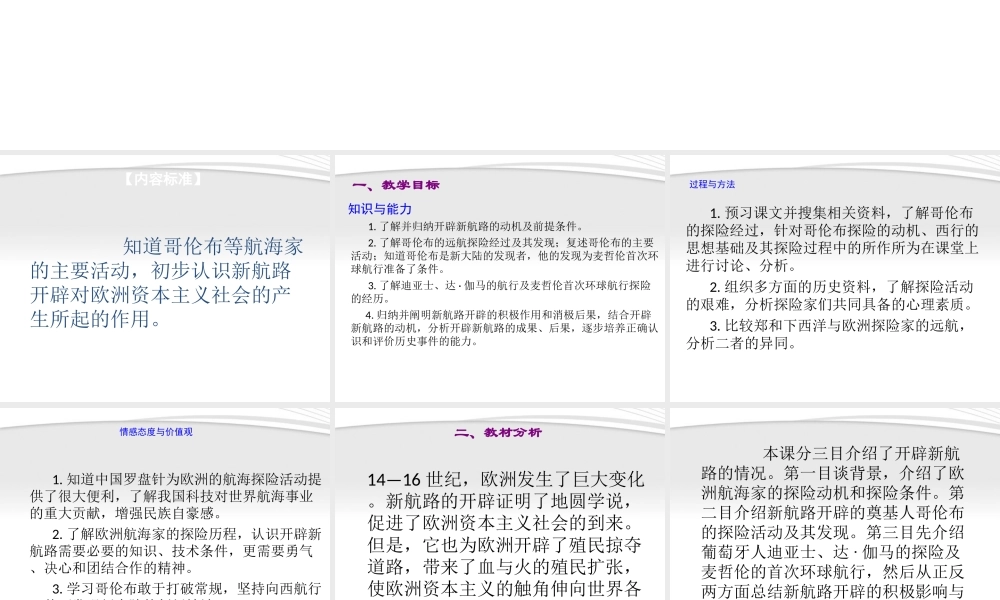The image size is (1000, 600).
Task: Open the slide starting 本课分三目介绍了开辟新航路的情况
Action: (835, 504)
